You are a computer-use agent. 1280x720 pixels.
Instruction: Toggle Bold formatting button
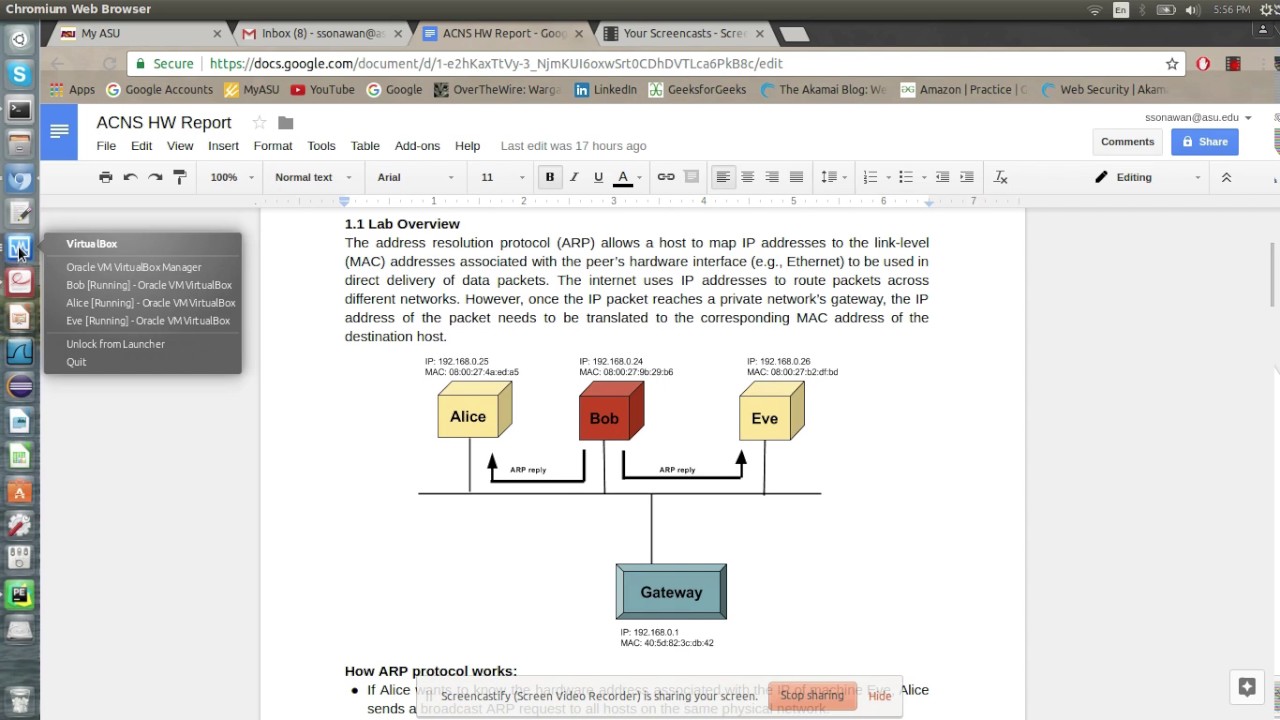pos(549,177)
